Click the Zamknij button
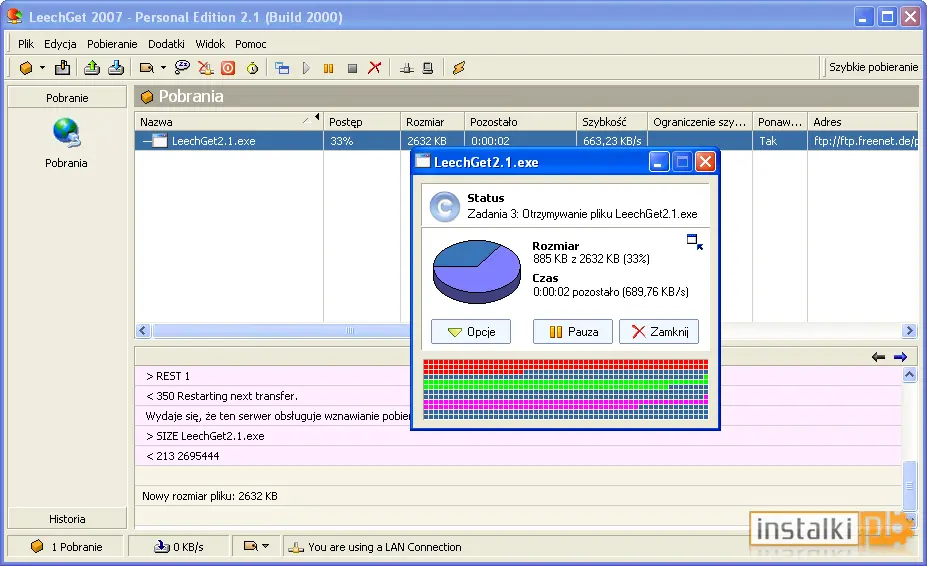Viewport: 927px width, 566px height. click(x=659, y=332)
